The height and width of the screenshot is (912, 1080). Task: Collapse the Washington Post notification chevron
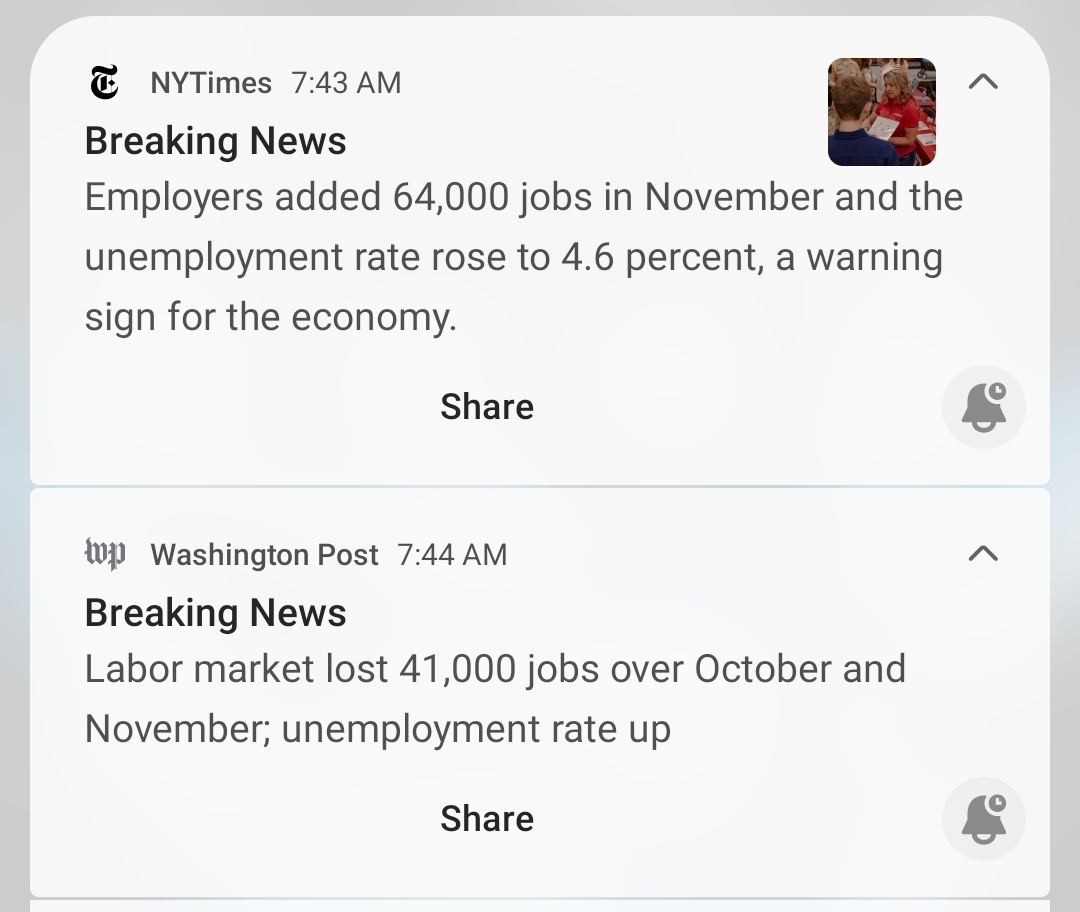pyautogui.click(x=983, y=553)
